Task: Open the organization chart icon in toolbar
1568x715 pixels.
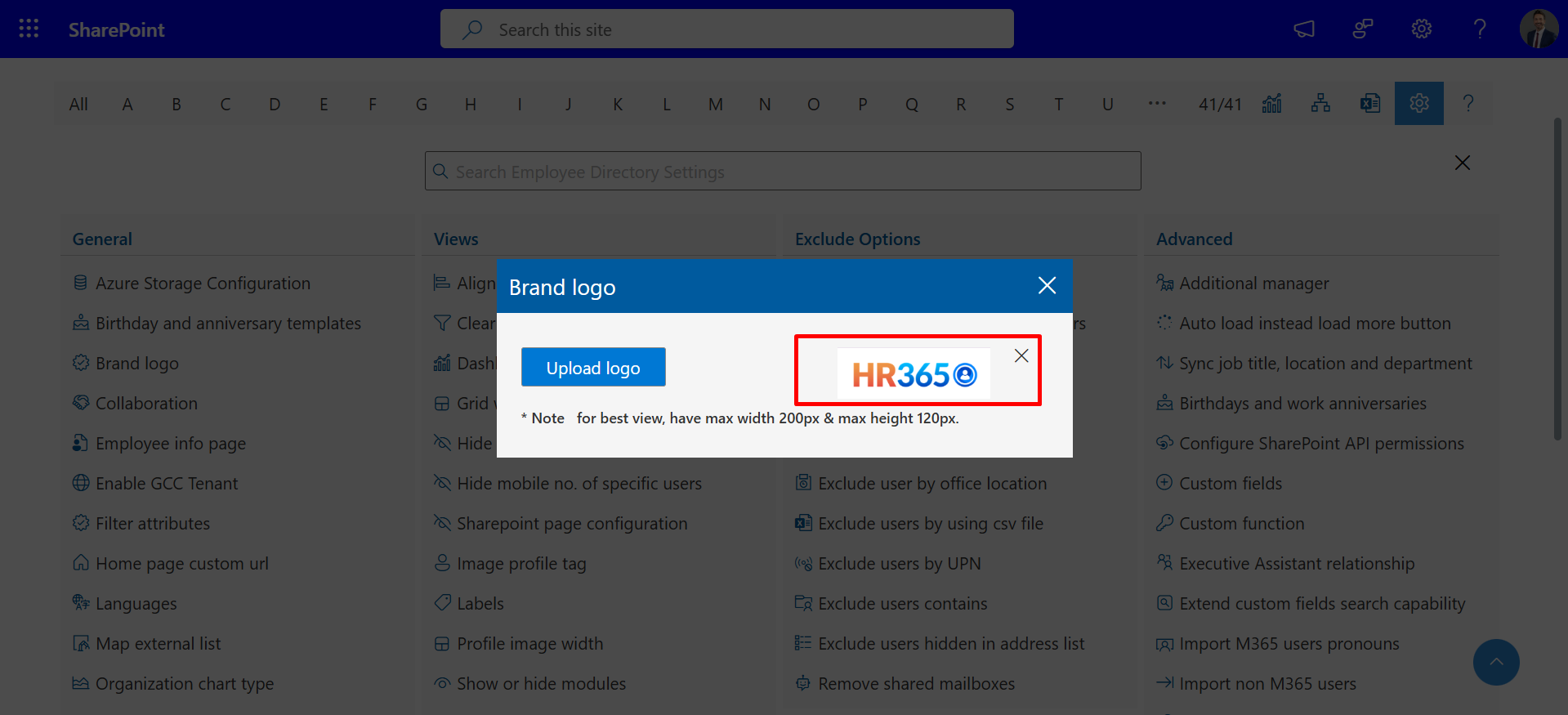Action: pos(1320,104)
